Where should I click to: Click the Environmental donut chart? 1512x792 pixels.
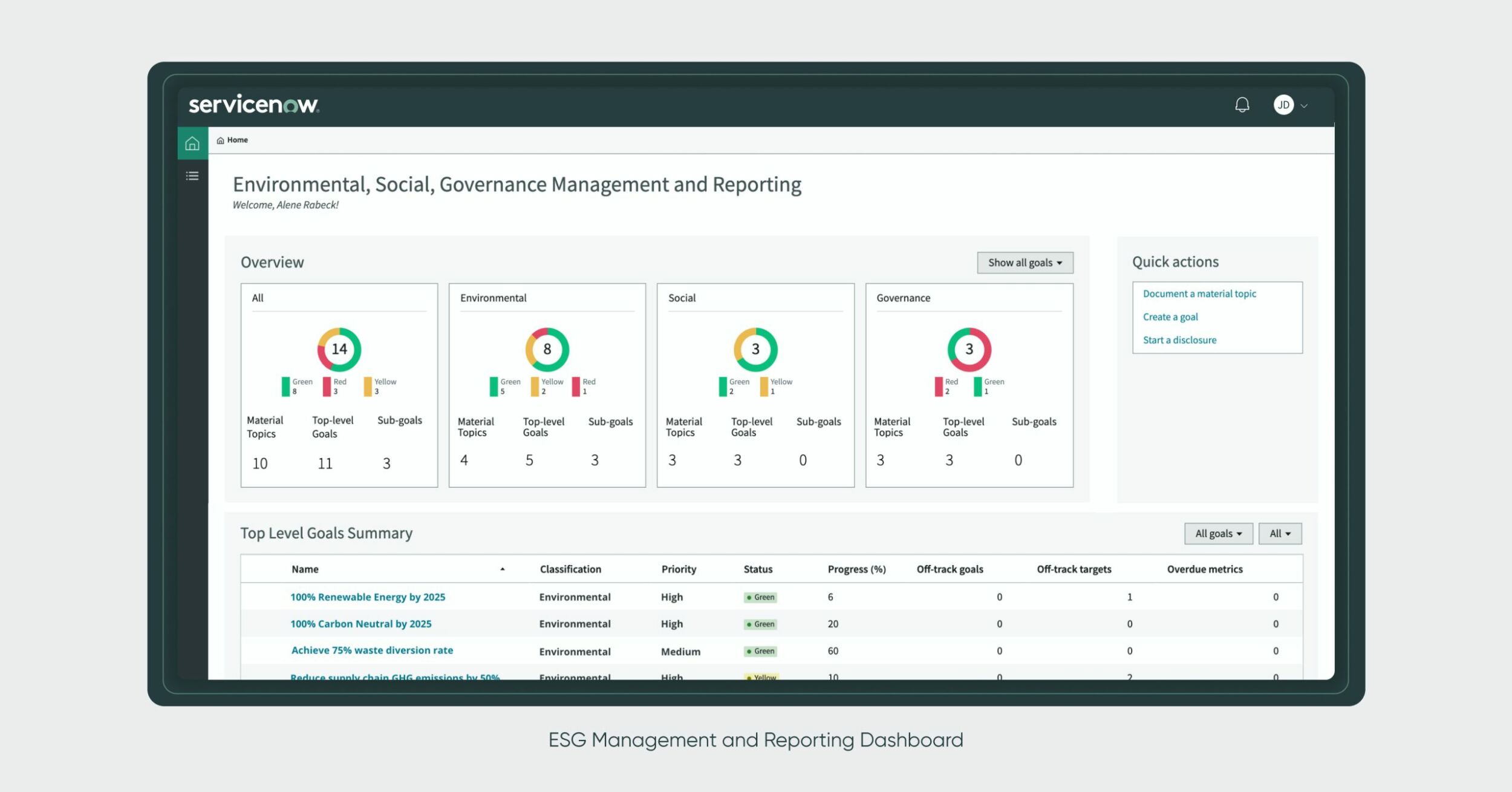coord(546,349)
